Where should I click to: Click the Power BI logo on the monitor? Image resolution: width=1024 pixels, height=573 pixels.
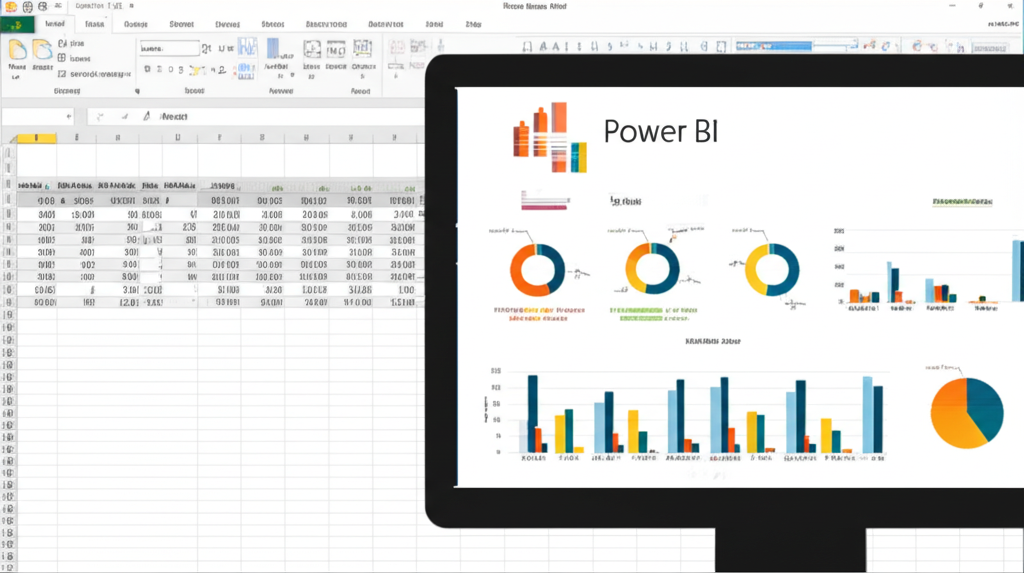(x=550, y=137)
